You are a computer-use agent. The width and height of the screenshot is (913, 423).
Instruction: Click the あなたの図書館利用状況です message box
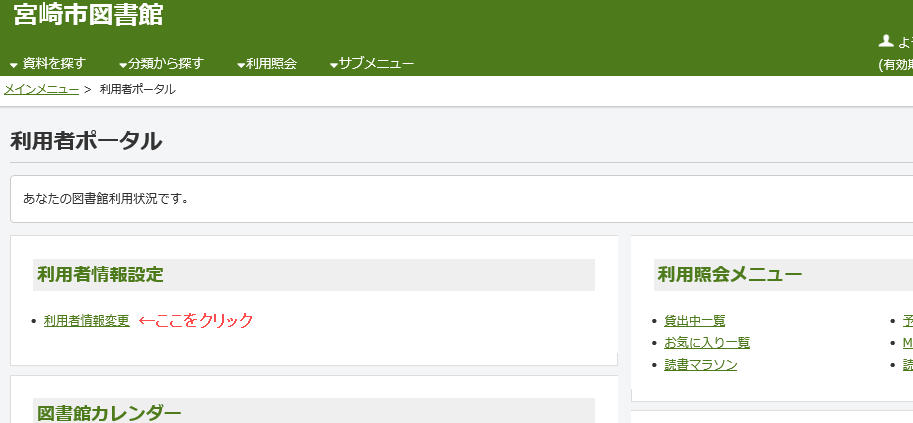click(461, 199)
